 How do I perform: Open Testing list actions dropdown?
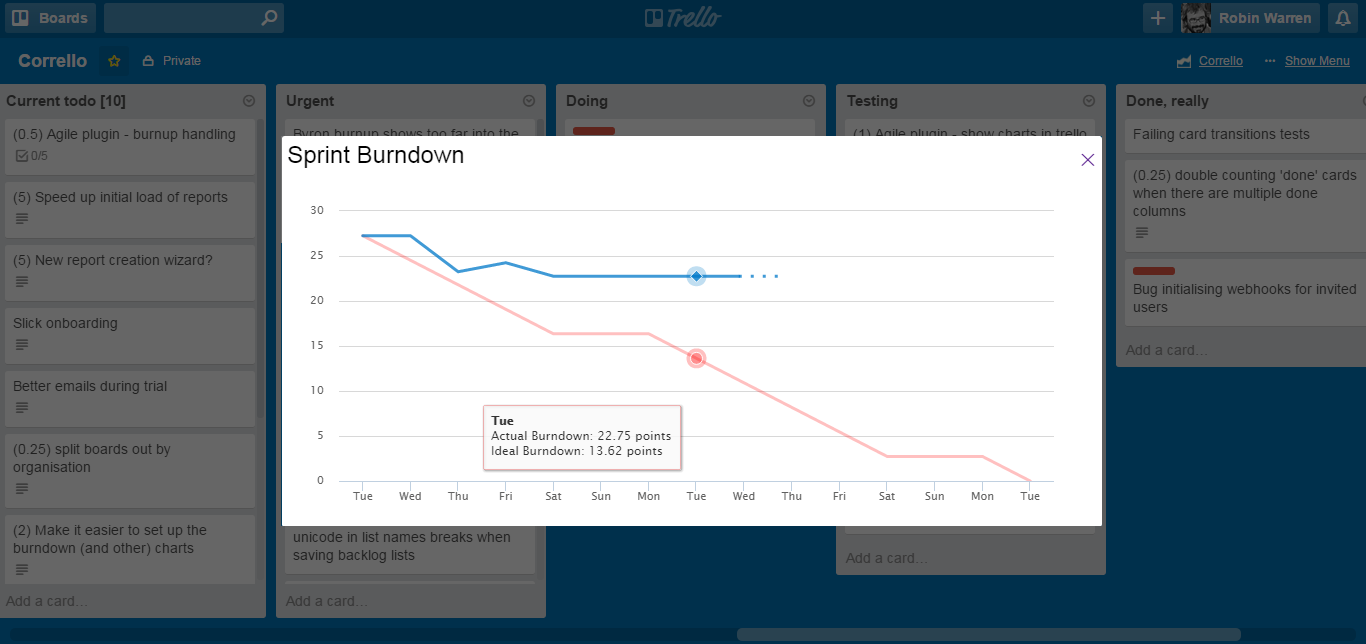1089,101
